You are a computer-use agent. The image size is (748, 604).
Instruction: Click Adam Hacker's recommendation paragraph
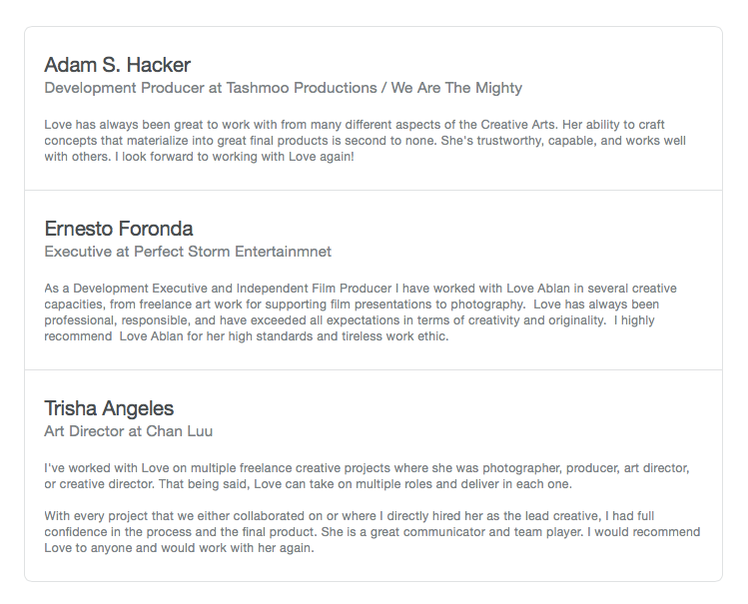365,141
